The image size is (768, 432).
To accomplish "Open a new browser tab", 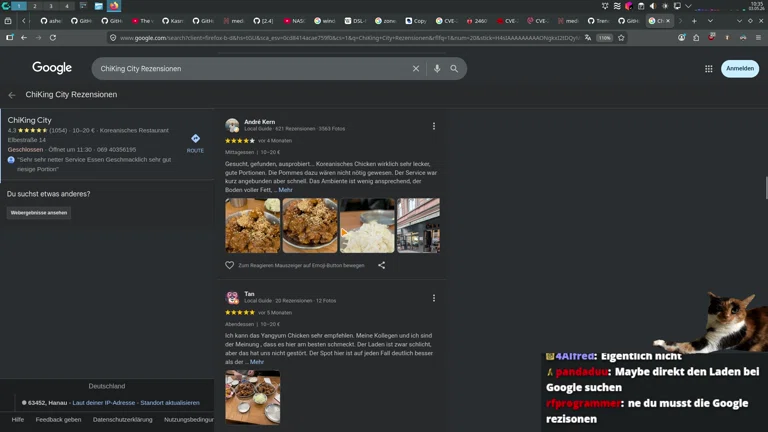I will tap(694, 21).
